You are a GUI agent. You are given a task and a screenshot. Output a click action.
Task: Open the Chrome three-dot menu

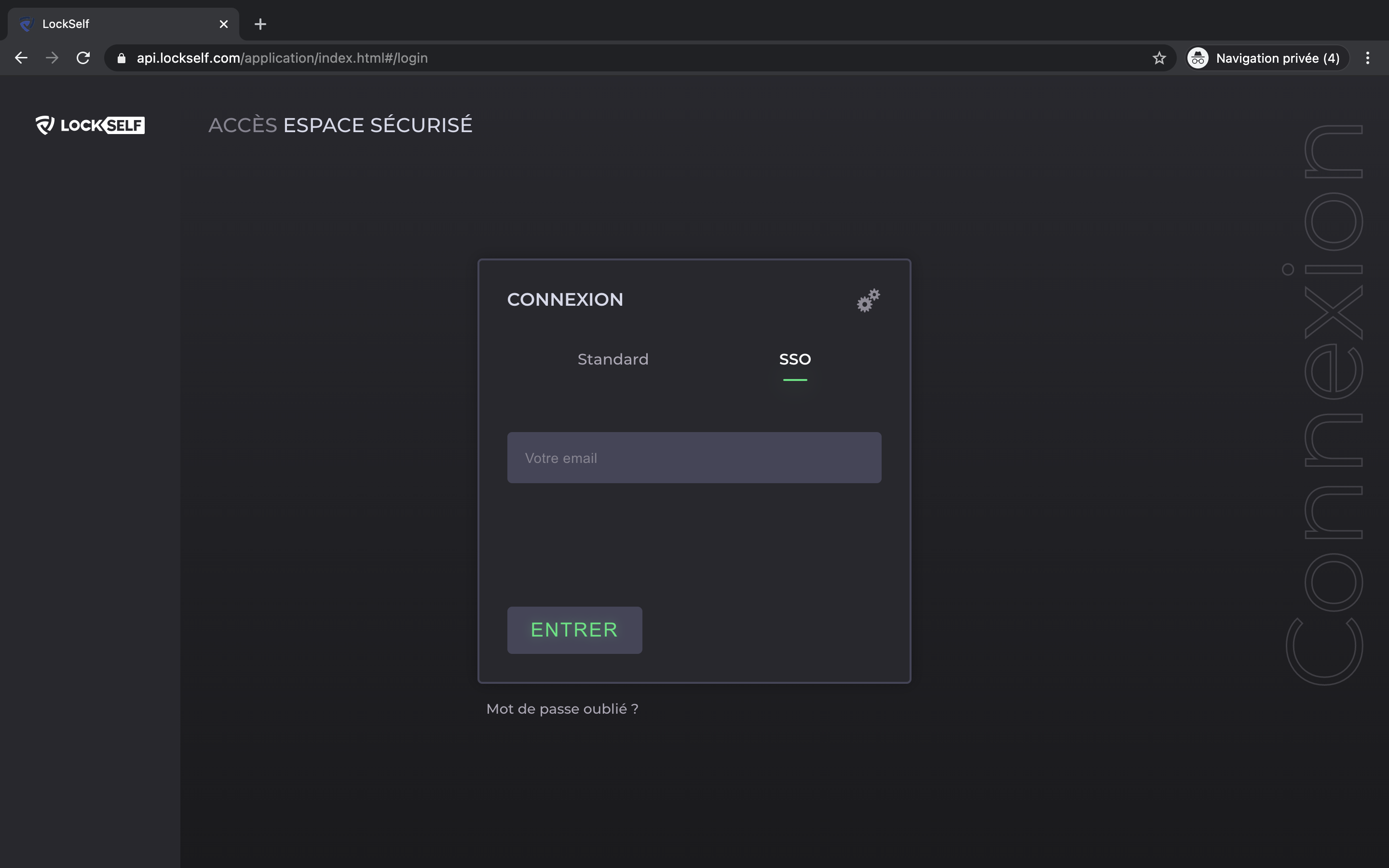point(1368,58)
